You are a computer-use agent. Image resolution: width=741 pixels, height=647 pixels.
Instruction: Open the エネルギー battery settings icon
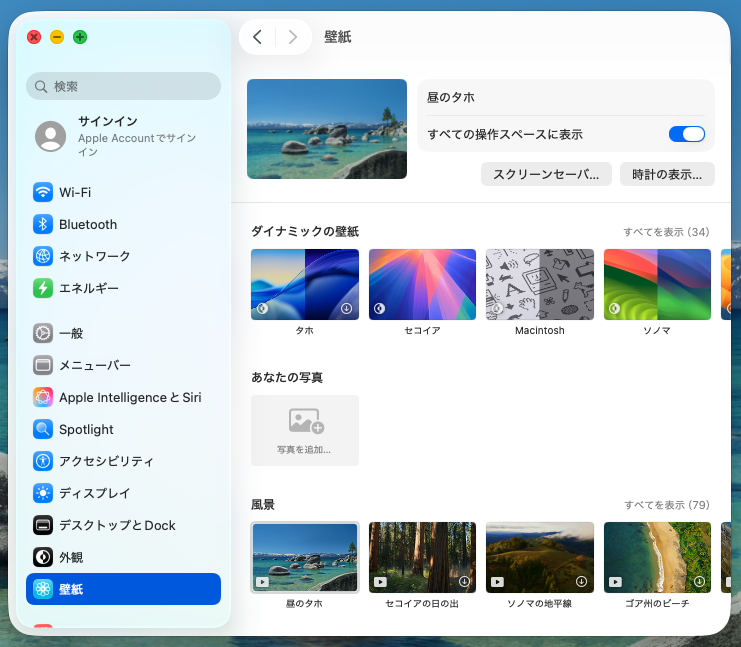(43, 288)
